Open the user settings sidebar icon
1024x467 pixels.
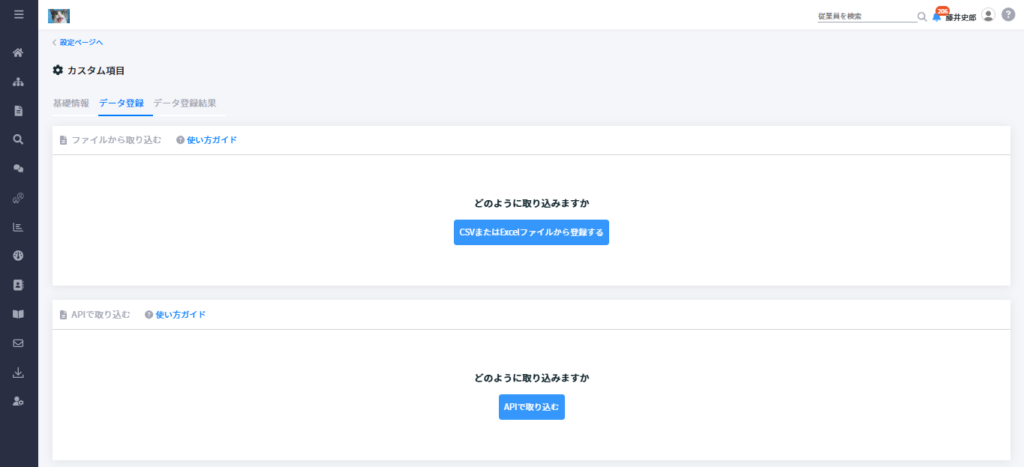(x=18, y=401)
